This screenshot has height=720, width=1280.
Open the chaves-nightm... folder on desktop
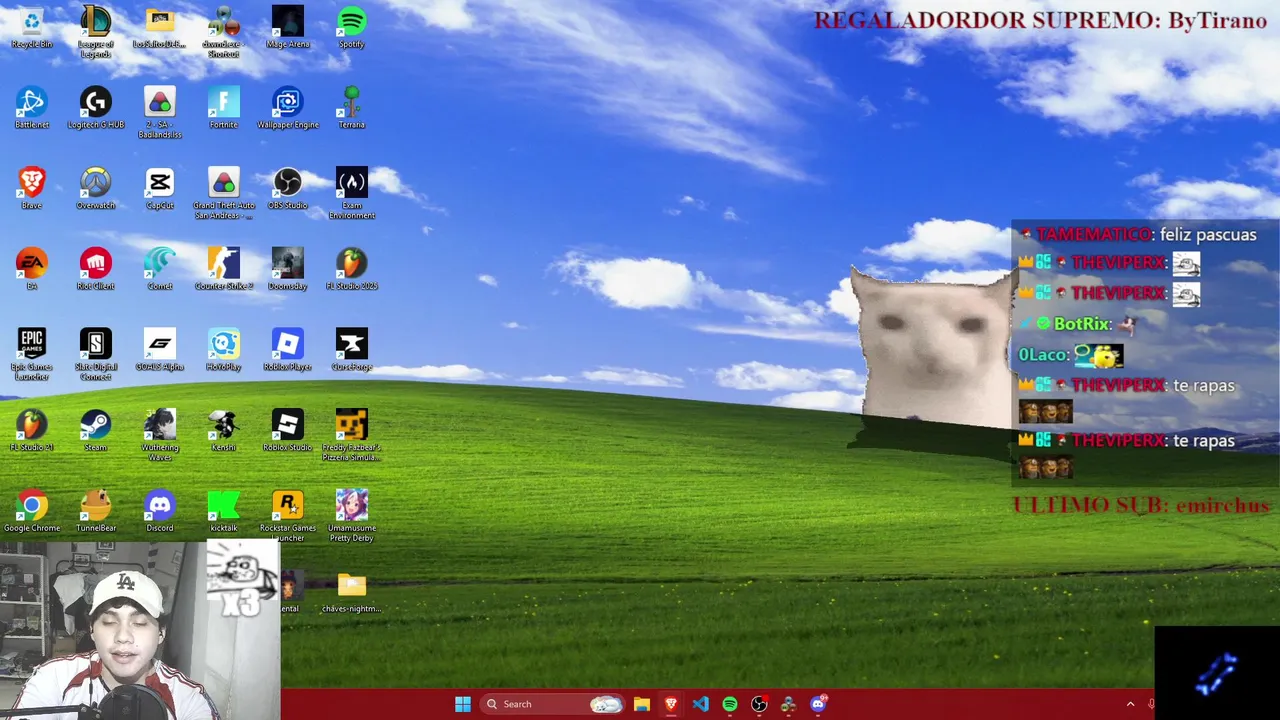(x=352, y=592)
